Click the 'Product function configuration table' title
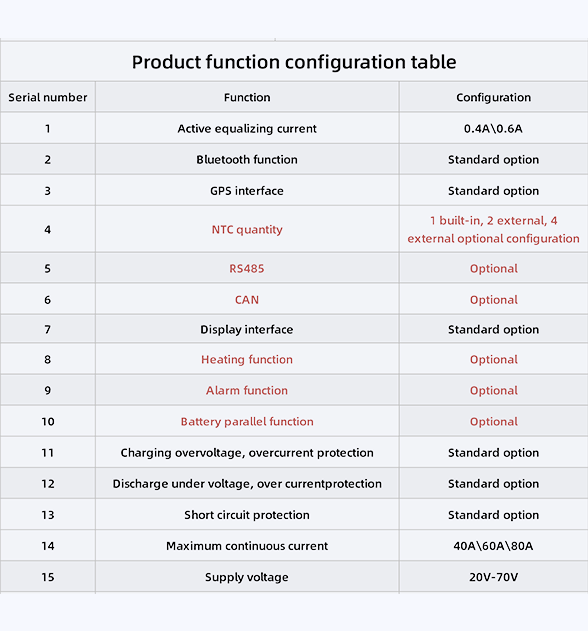 tap(294, 62)
